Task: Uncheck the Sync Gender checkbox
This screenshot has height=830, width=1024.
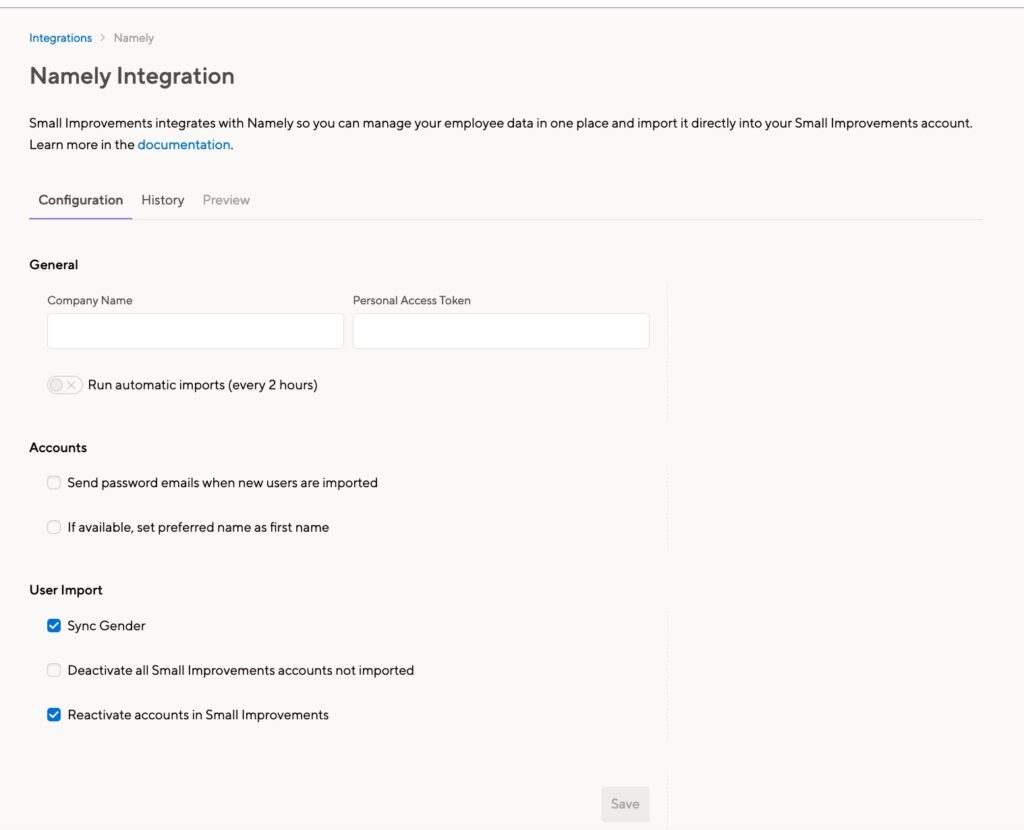Action: pos(54,626)
